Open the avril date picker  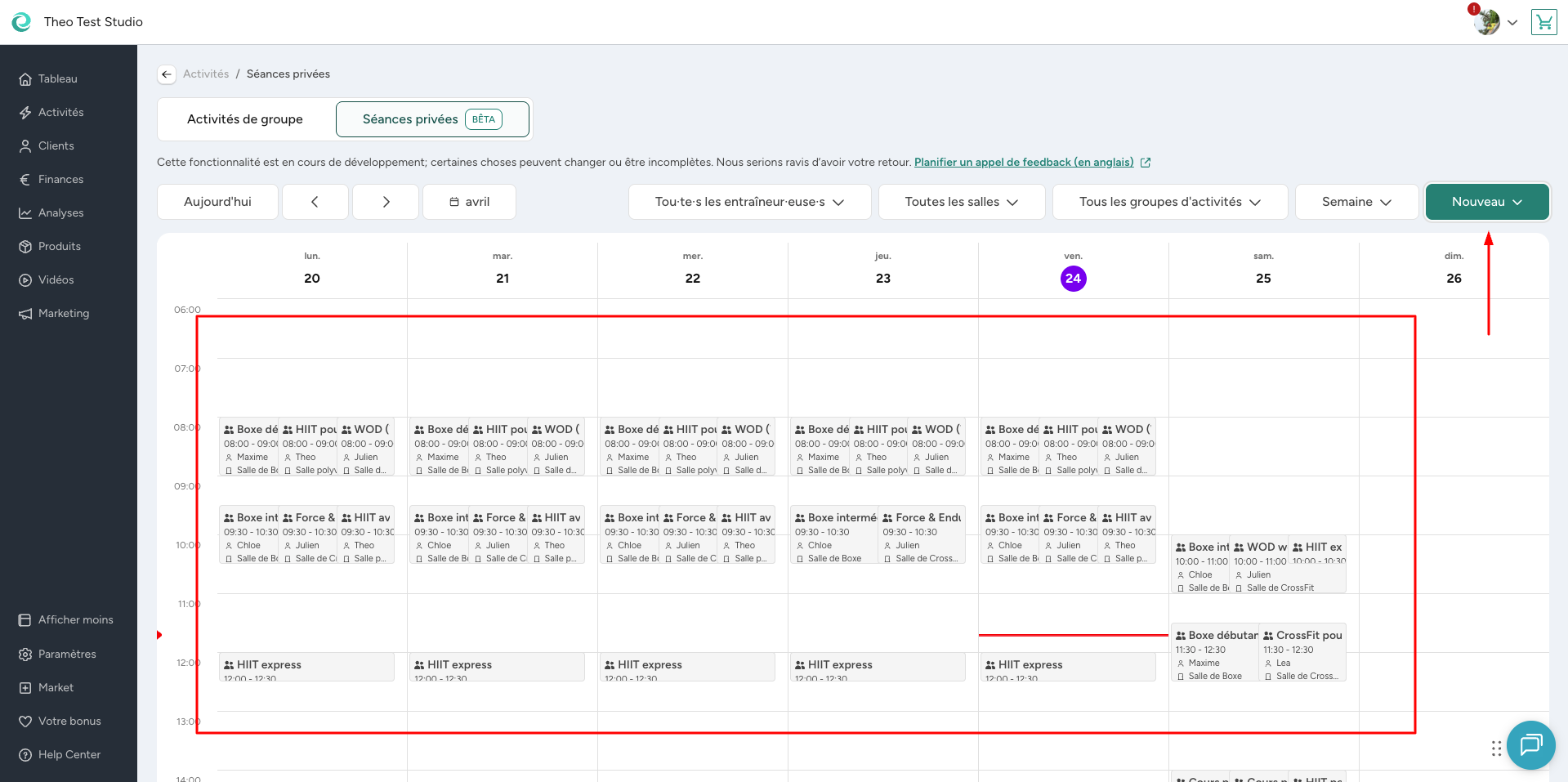click(469, 202)
